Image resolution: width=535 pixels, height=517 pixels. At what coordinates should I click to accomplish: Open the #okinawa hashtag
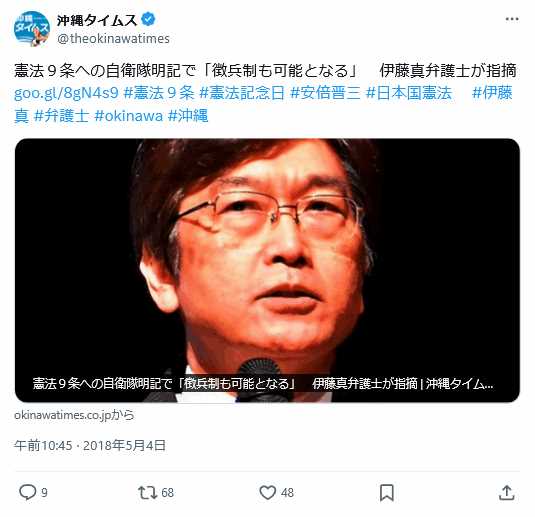[x=129, y=116]
